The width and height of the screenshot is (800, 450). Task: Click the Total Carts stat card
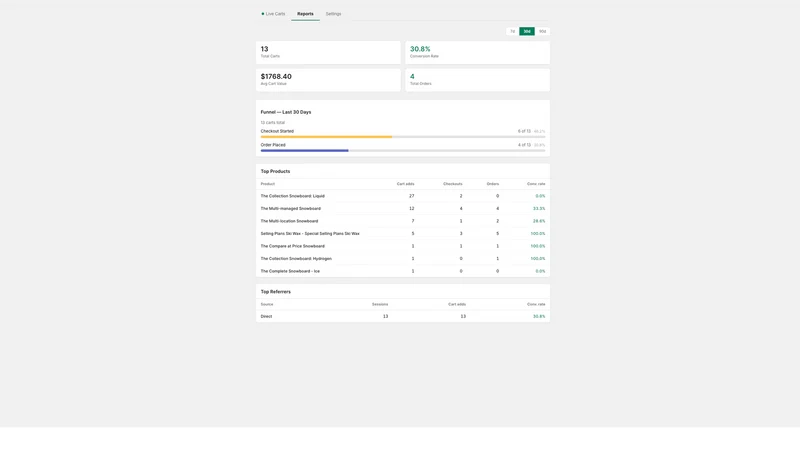pyautogui.click(x=328, y=53)
